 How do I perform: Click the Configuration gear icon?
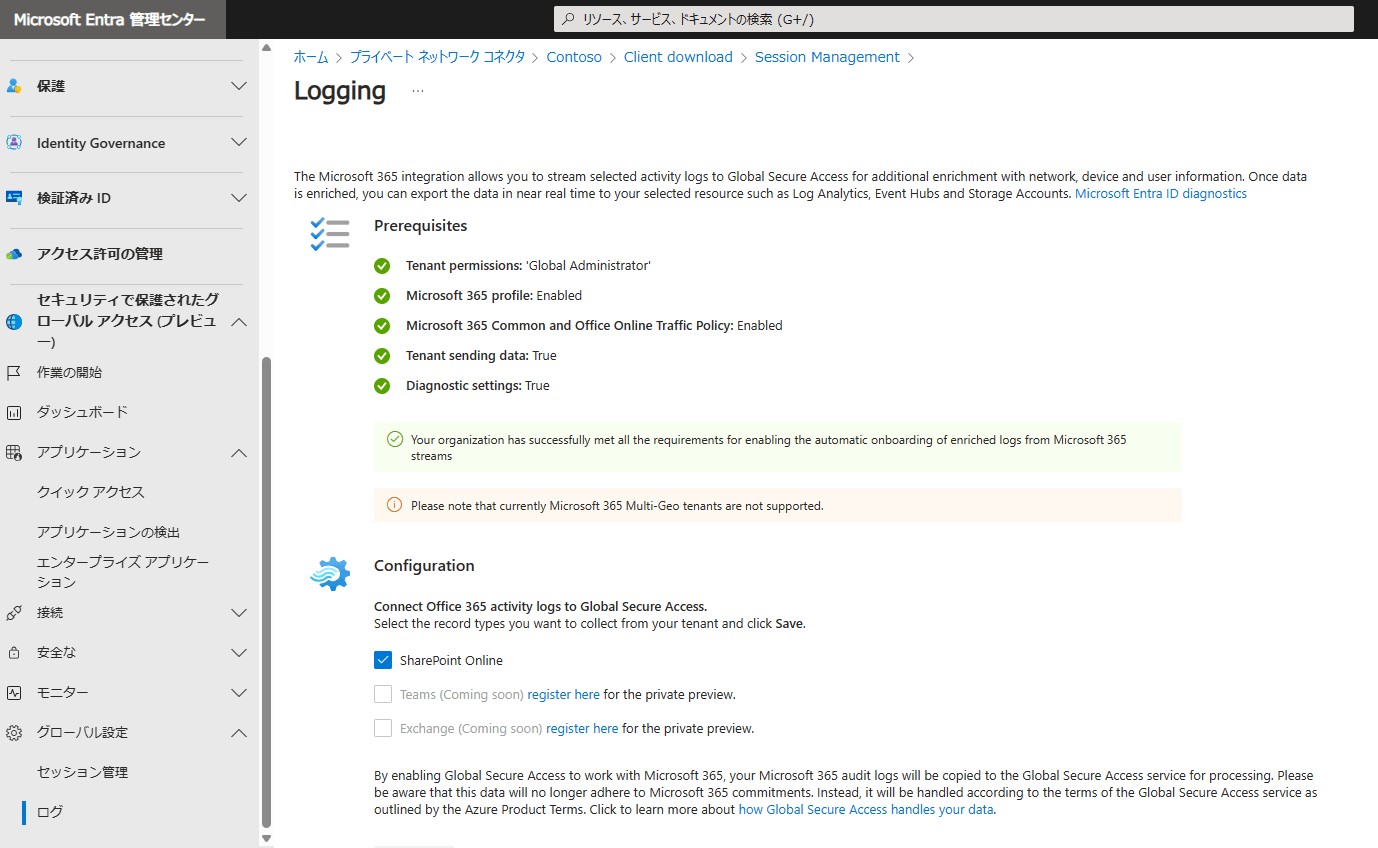(x=330, y=573)
